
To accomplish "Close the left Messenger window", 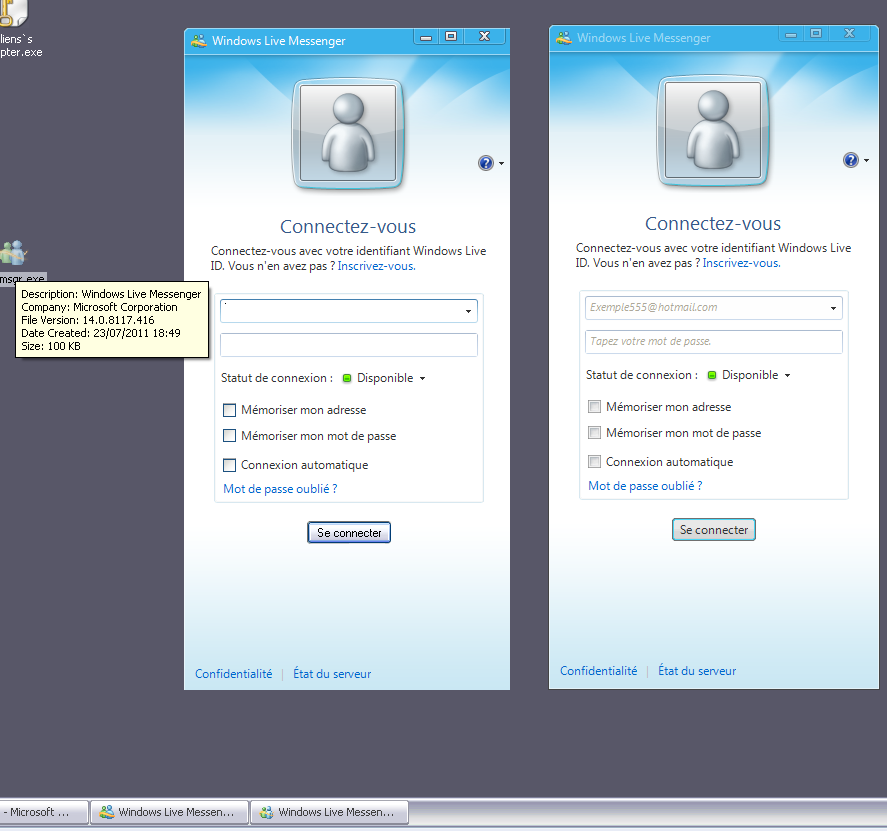I will 485,37.
